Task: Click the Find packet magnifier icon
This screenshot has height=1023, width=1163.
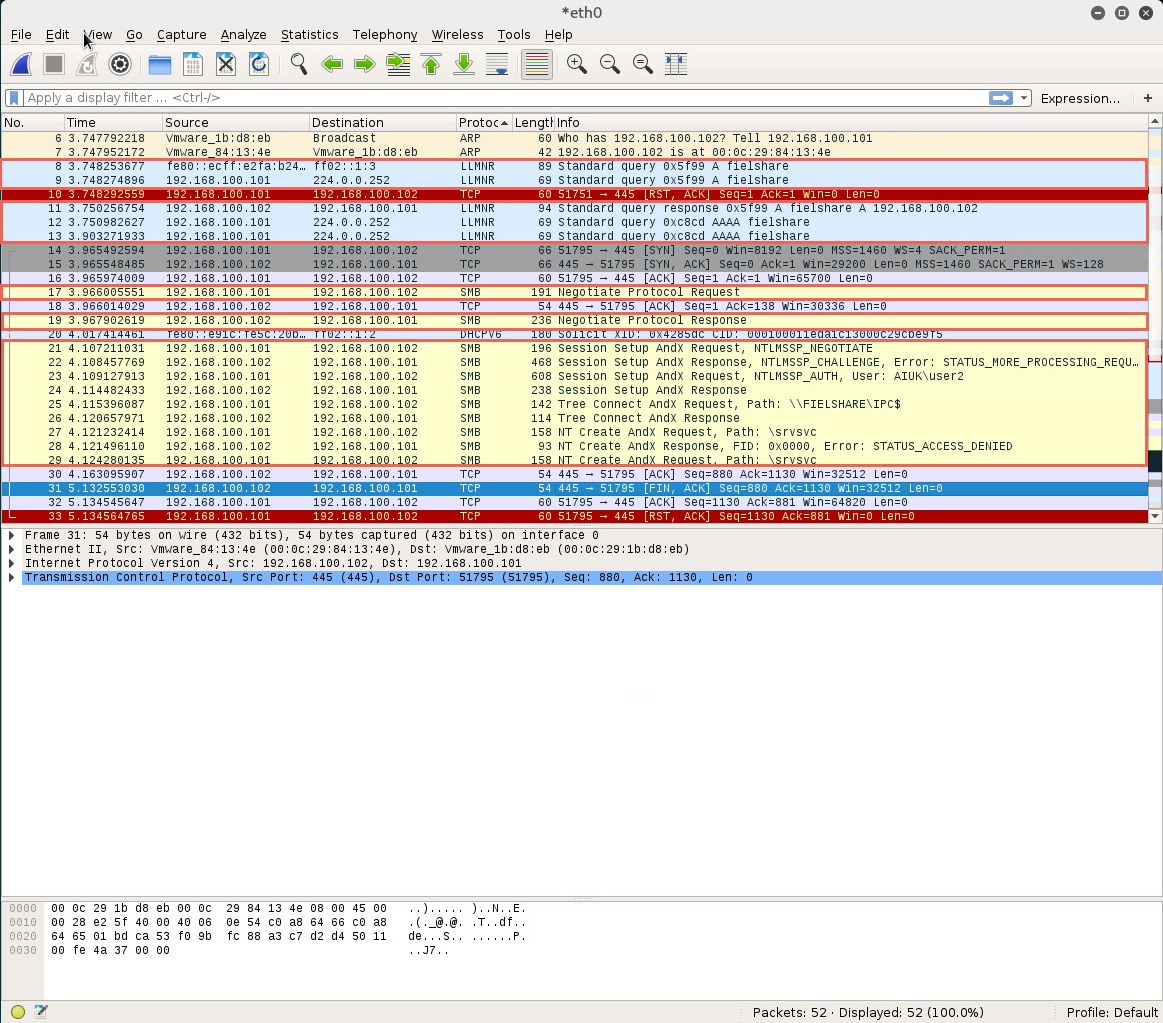Action: click(298, 64)
